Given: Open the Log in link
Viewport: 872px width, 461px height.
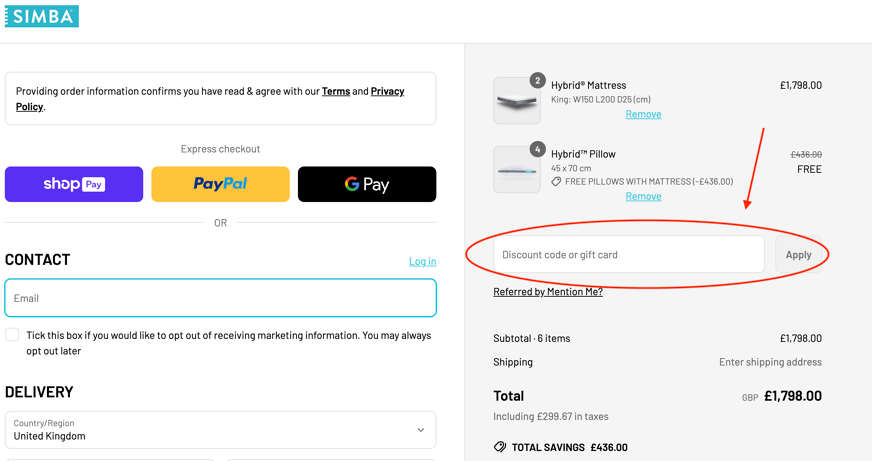Looking at the screenshot, I should coord(422,261).
